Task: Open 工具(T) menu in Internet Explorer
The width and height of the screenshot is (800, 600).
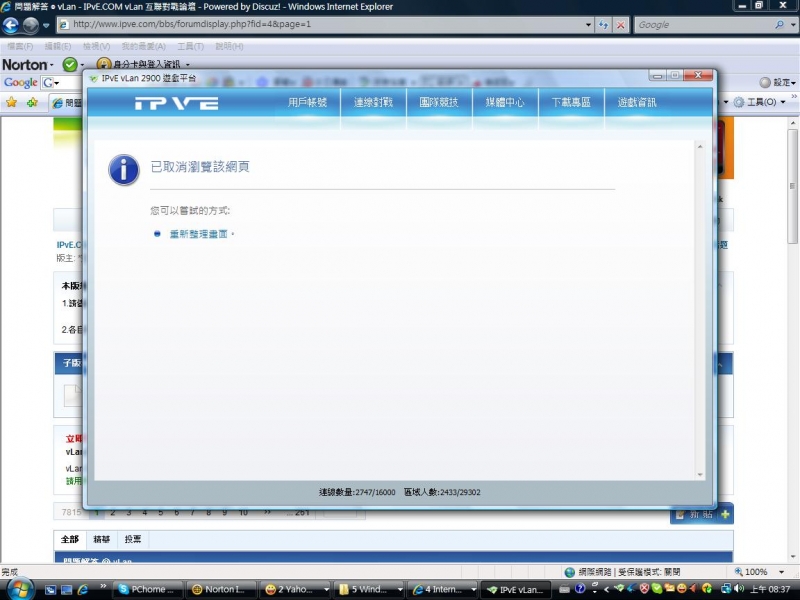Action: pos(190,46)
